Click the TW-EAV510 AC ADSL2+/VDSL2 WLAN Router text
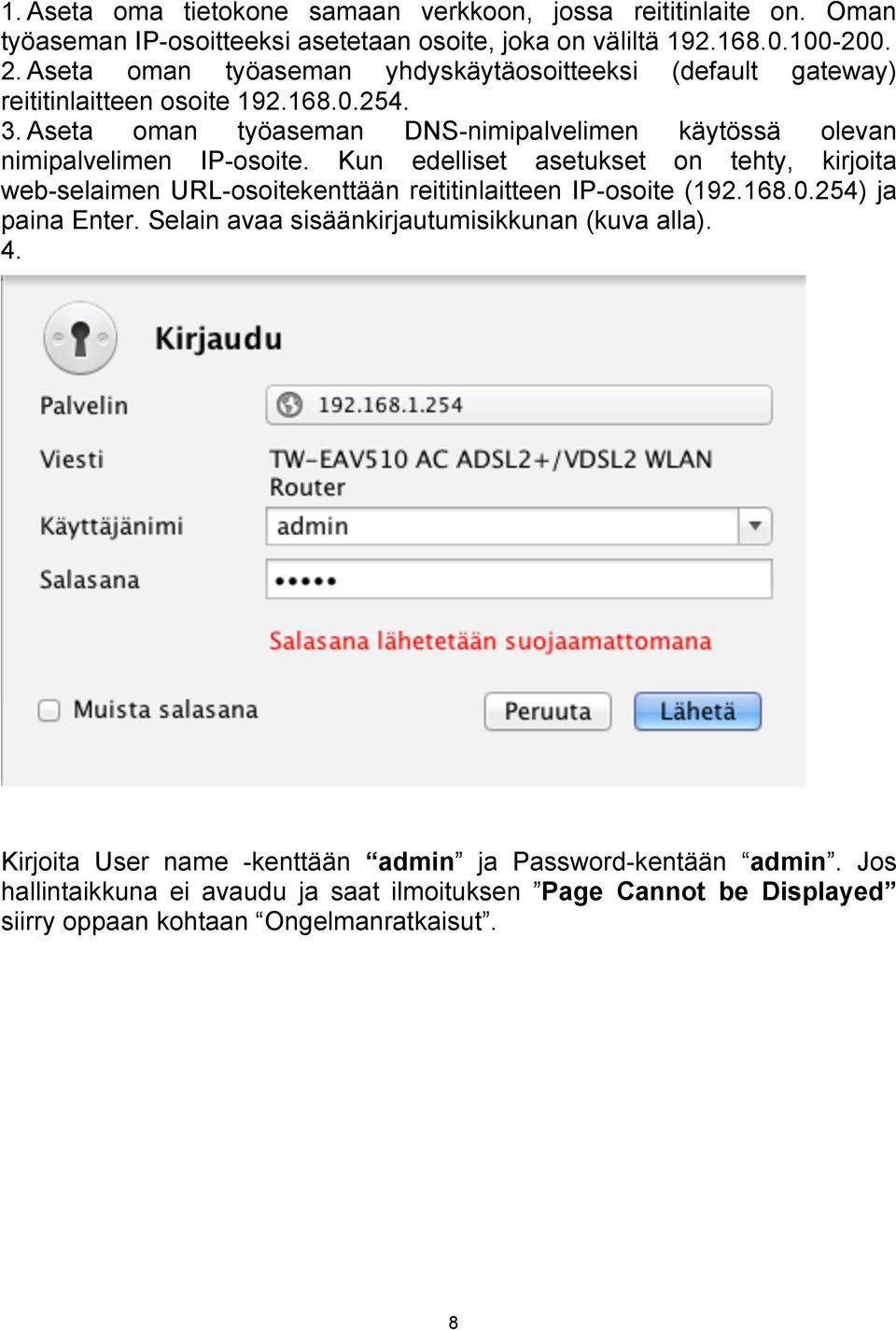Screen dimensions: 896x1330 [x=490, y=473]
